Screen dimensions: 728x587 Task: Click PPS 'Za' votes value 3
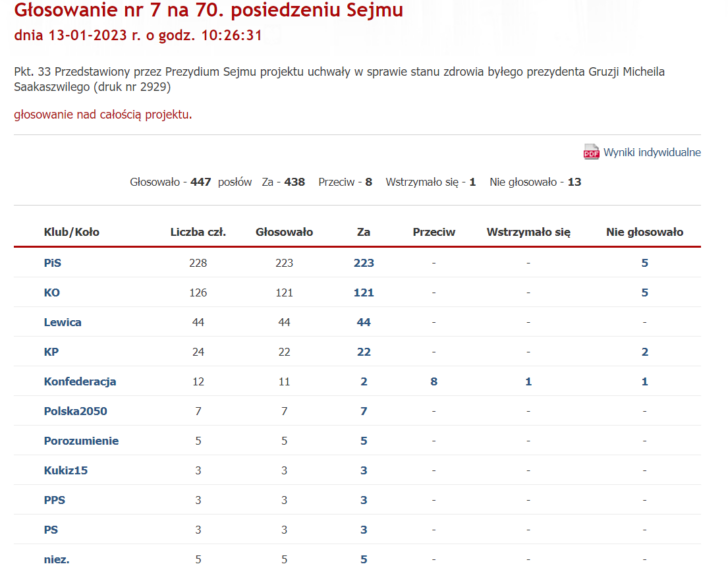(x=364, y=500)
